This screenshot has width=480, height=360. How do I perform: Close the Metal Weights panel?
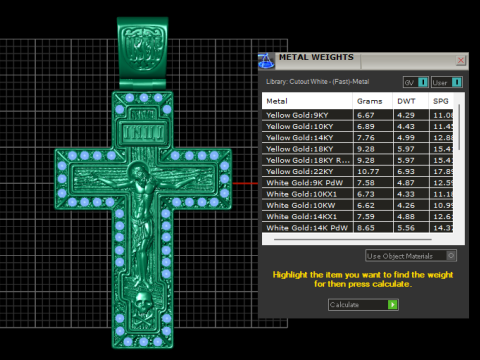[x=461, y=60]
